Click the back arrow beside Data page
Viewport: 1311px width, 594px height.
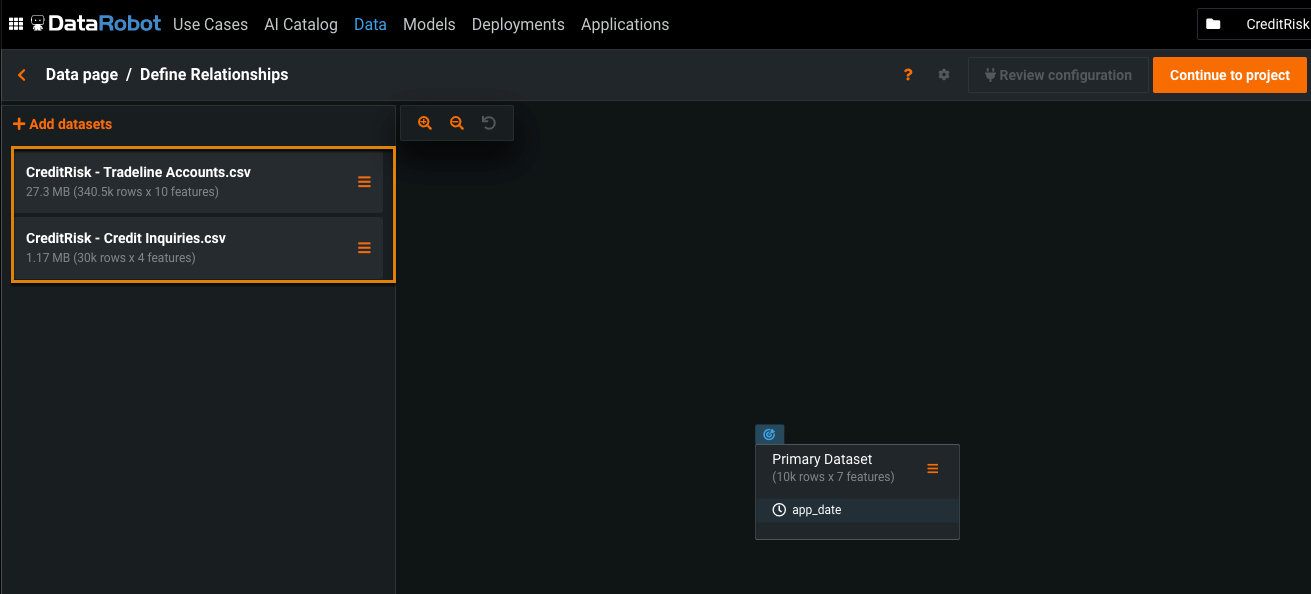pyautogui.click(x=22, y=75)
